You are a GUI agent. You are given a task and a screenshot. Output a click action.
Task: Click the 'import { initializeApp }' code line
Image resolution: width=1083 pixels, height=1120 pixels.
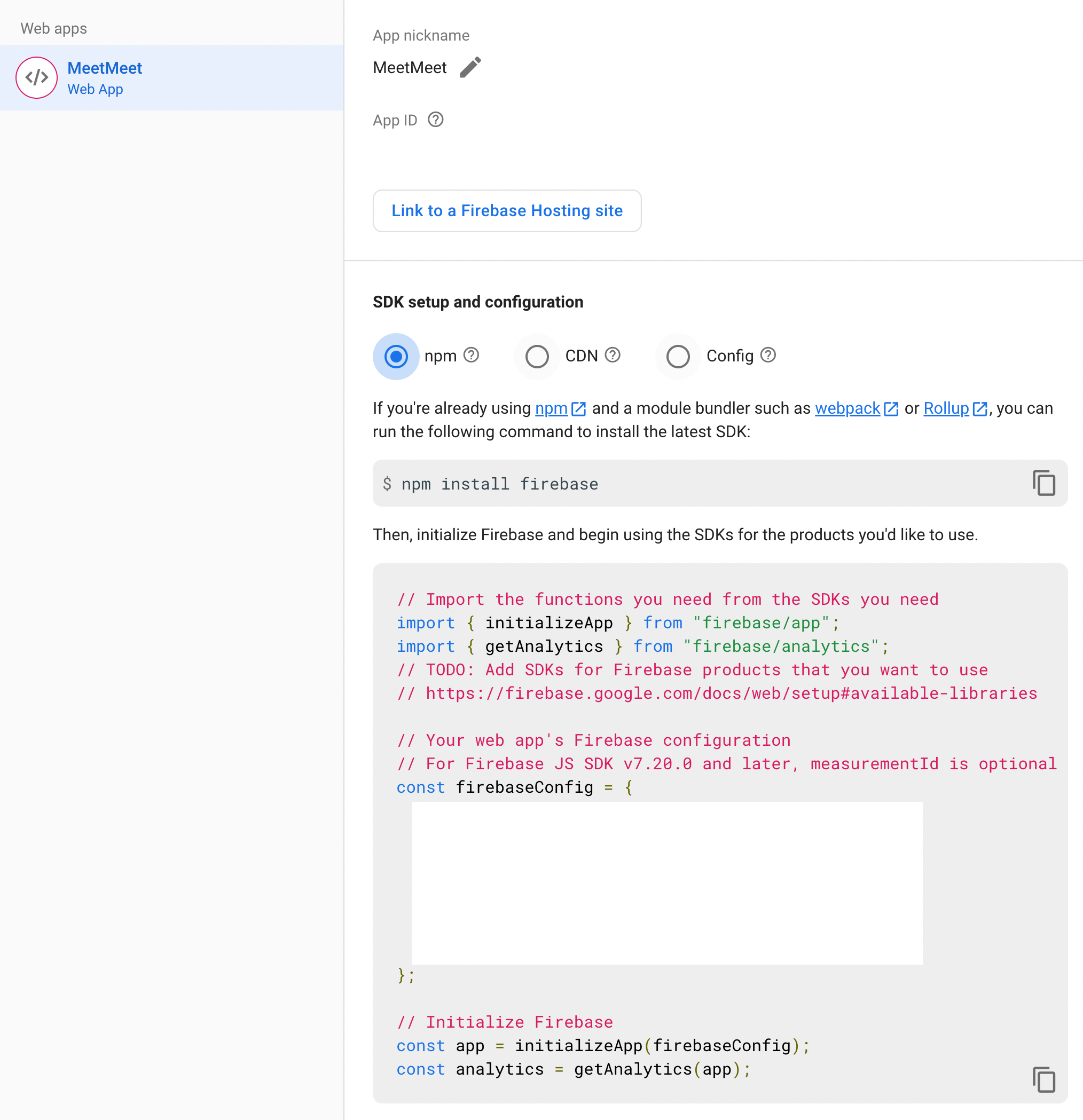click(x=618, y=623)
